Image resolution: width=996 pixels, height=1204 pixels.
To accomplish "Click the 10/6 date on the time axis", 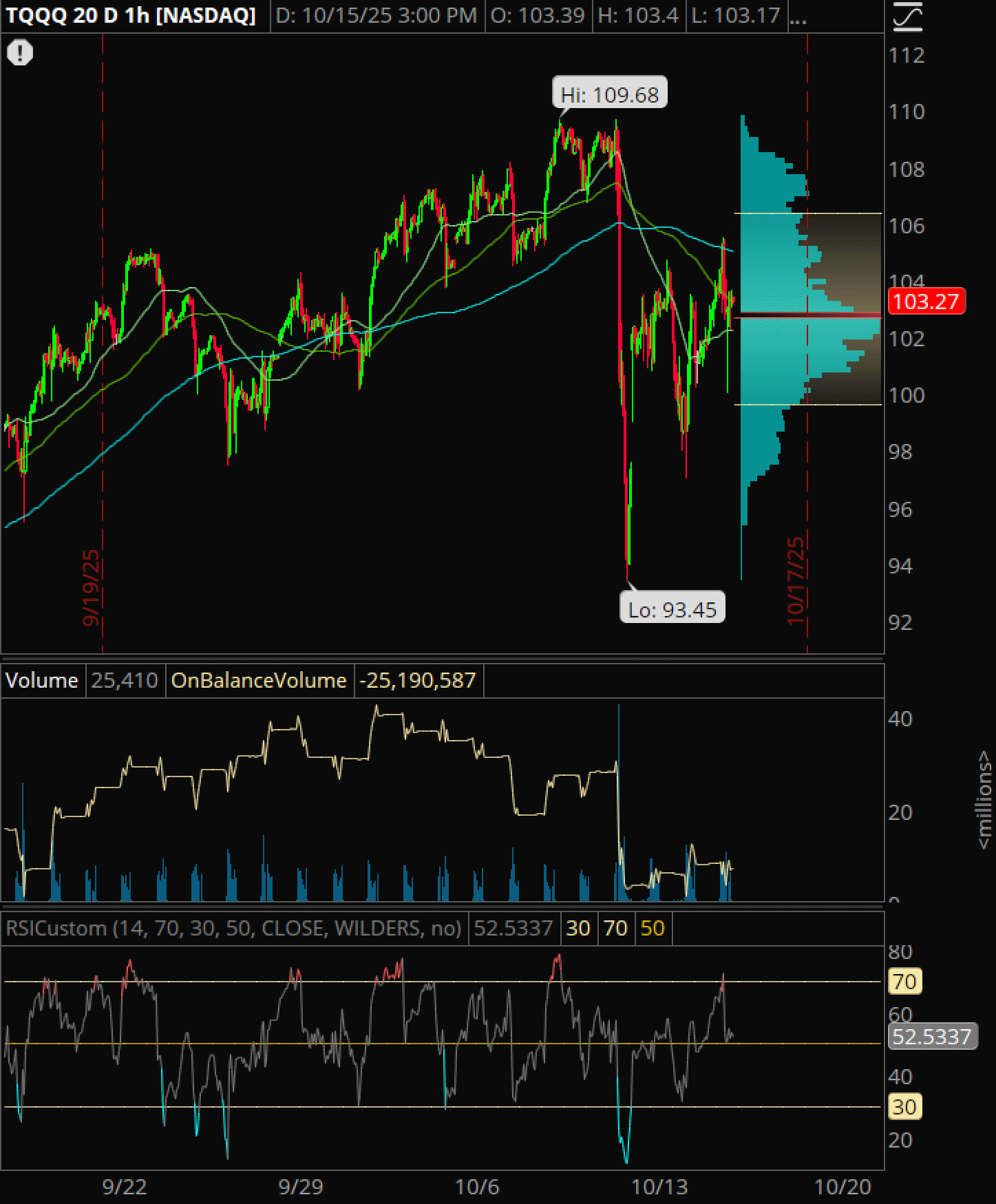I will [478, 1187].
